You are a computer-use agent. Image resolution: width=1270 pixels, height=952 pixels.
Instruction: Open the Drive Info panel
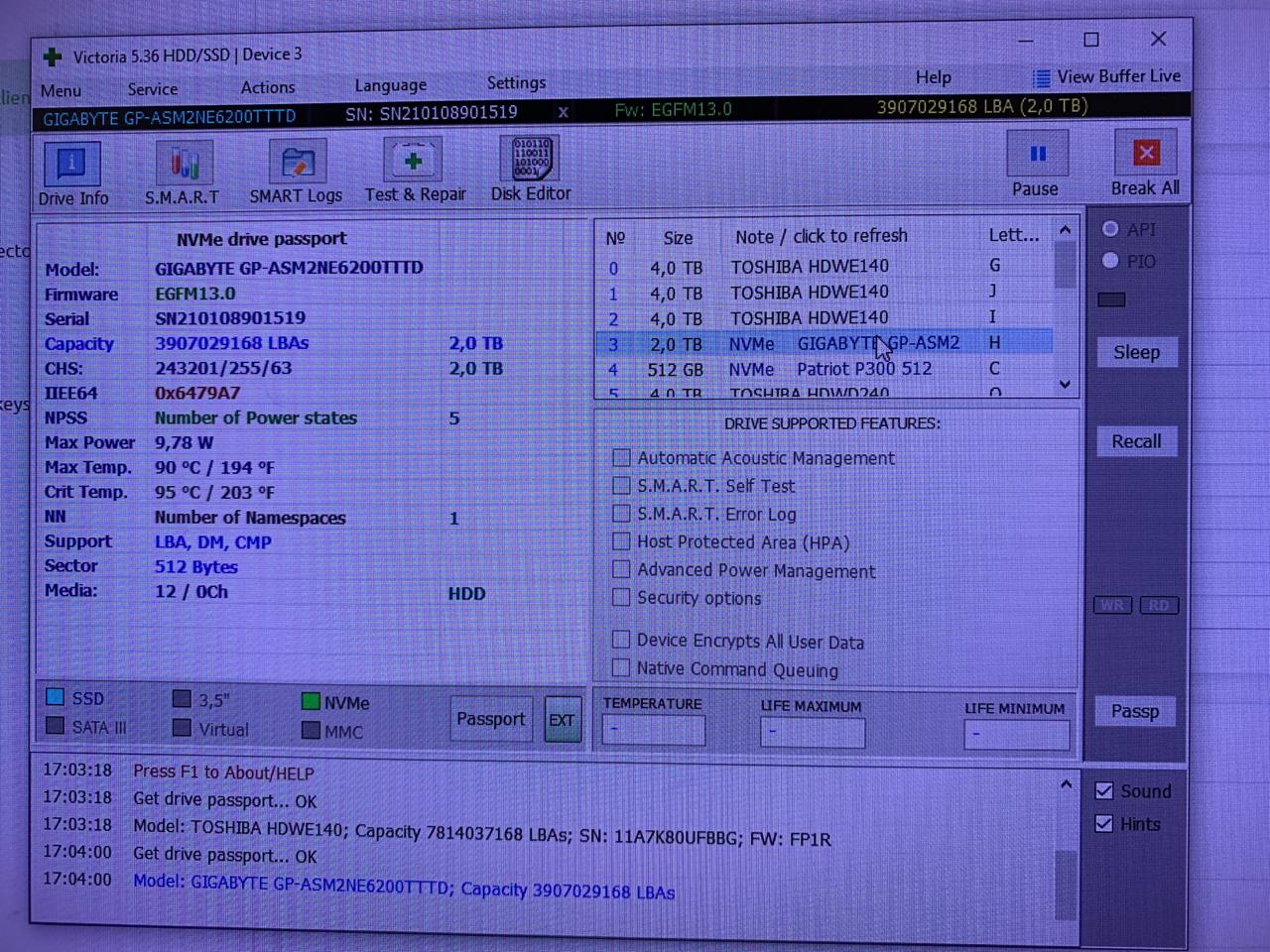point(72,174)
